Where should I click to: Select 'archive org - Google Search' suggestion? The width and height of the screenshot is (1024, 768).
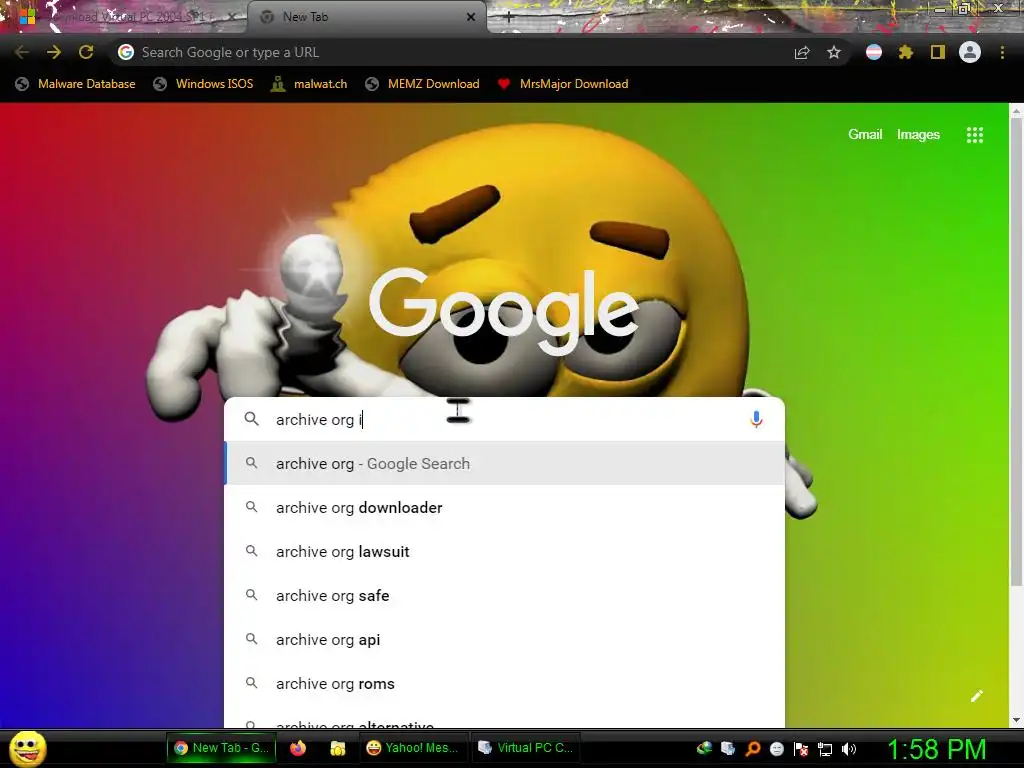(x=504, y=464)
